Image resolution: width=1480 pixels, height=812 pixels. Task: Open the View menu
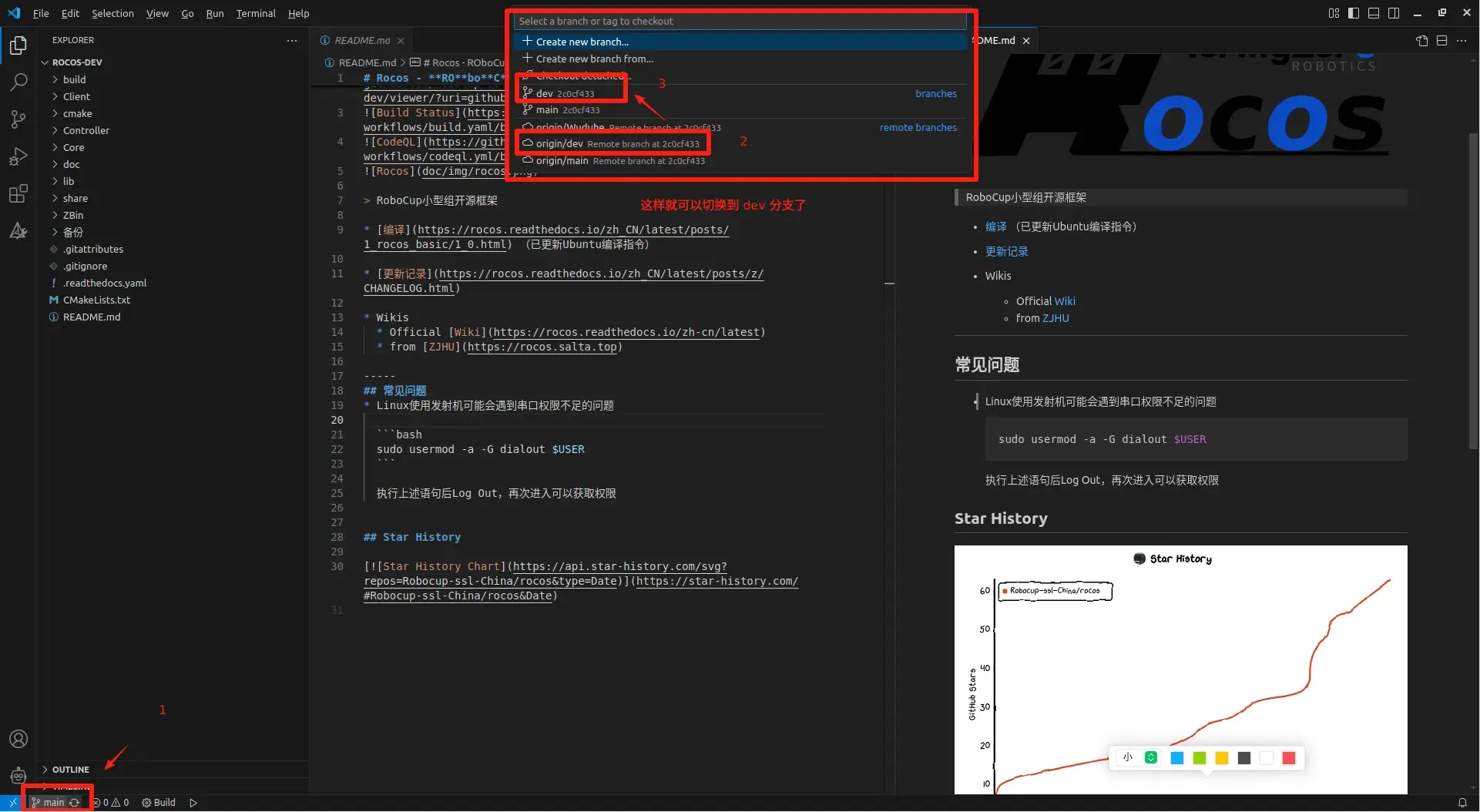point(157,13)
